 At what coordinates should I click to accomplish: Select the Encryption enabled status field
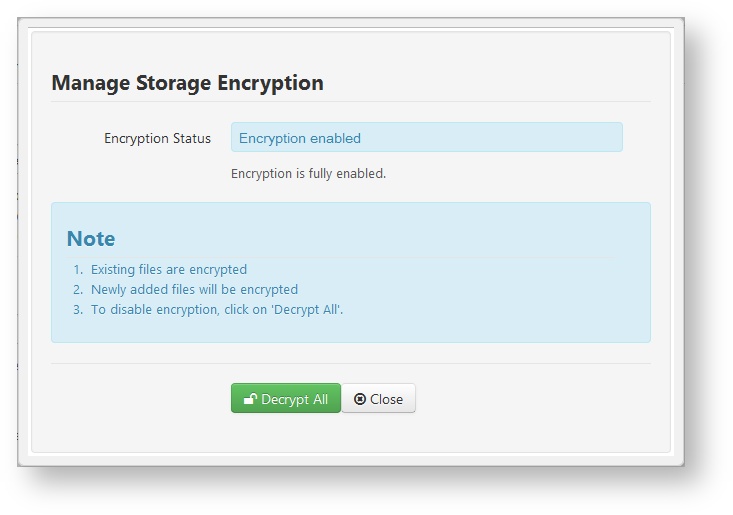click(x=426, y=137)
